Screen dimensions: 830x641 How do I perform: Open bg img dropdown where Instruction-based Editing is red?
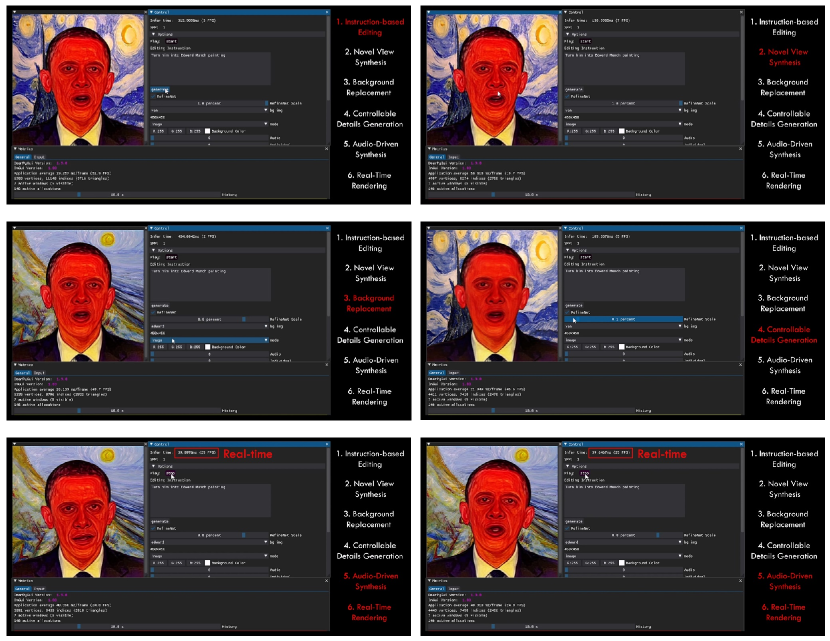(x=209, y=110)
